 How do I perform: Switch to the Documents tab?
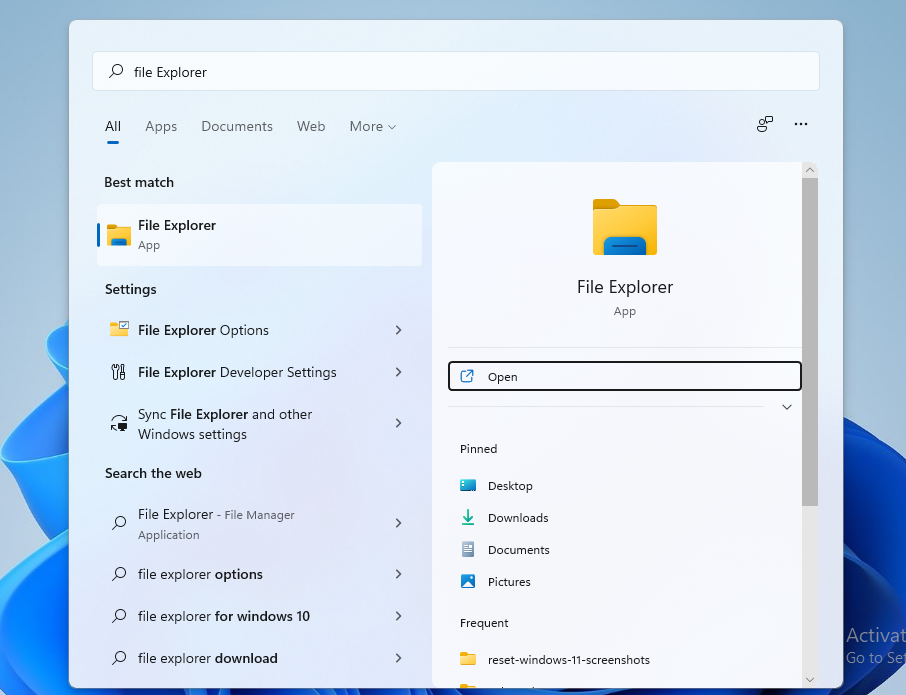pos(237,127)
